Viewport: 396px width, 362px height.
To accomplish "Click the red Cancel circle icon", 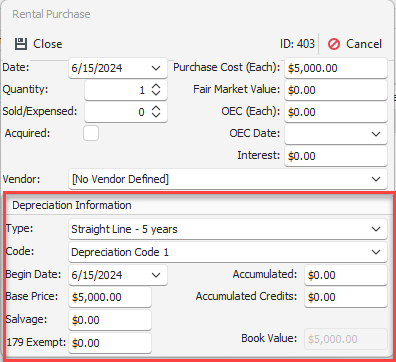I will [x=334, y=44].
